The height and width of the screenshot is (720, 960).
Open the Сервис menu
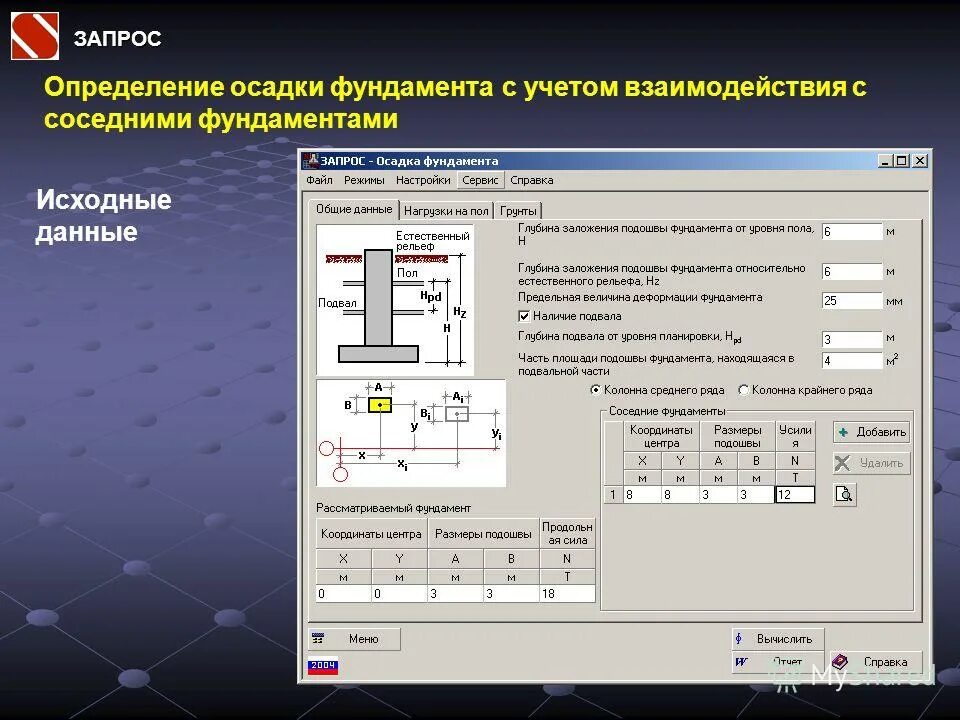tap(480, 180)
